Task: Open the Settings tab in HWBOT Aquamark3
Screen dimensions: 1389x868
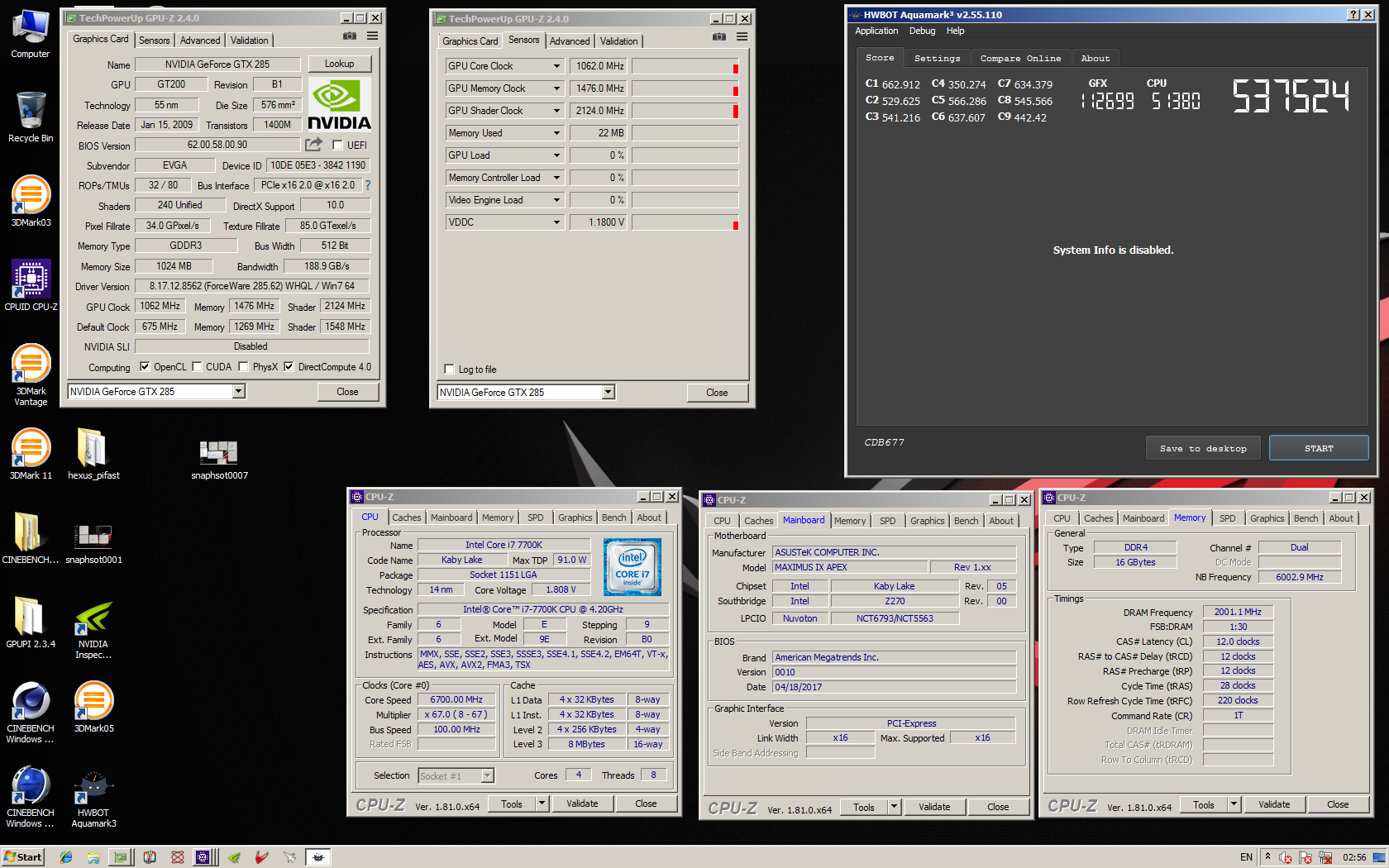Action: 937,59
